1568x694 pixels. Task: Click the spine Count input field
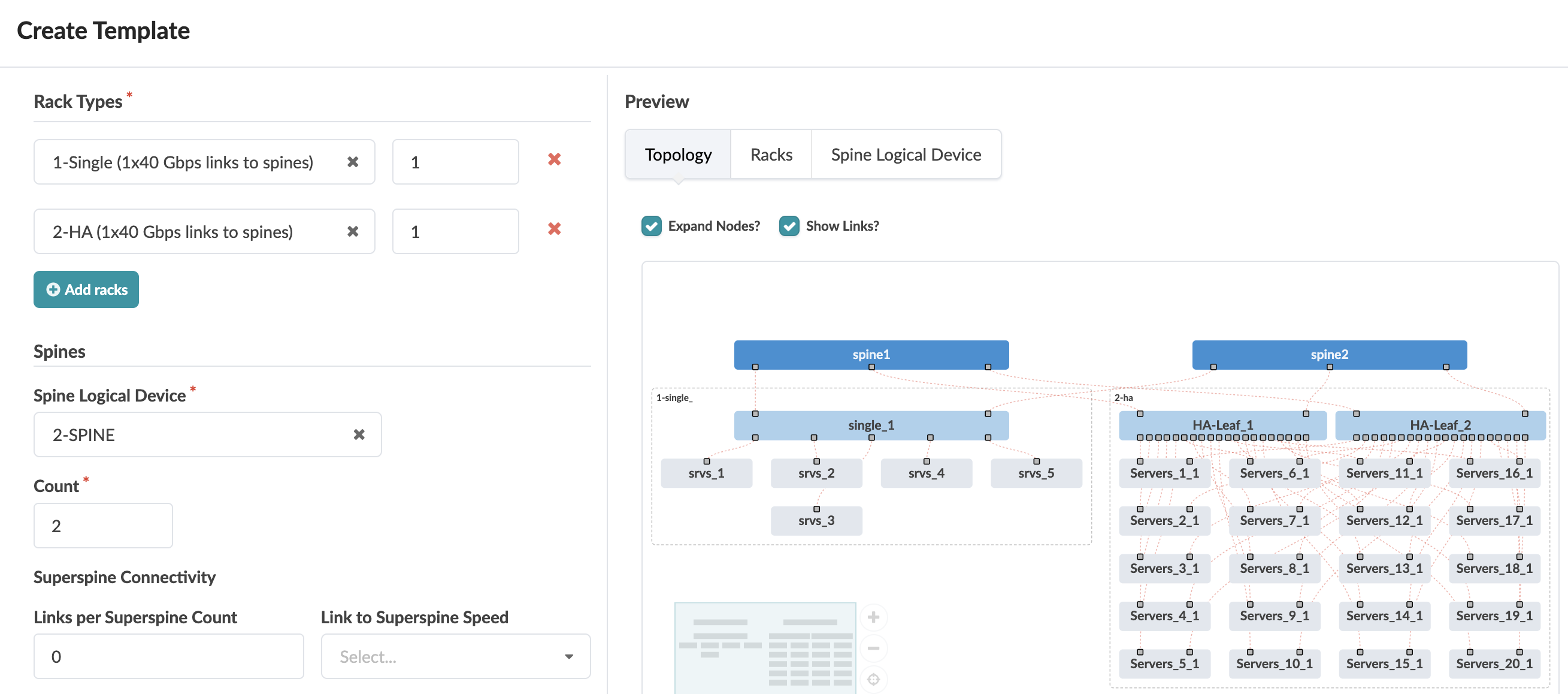pos(103,525)
